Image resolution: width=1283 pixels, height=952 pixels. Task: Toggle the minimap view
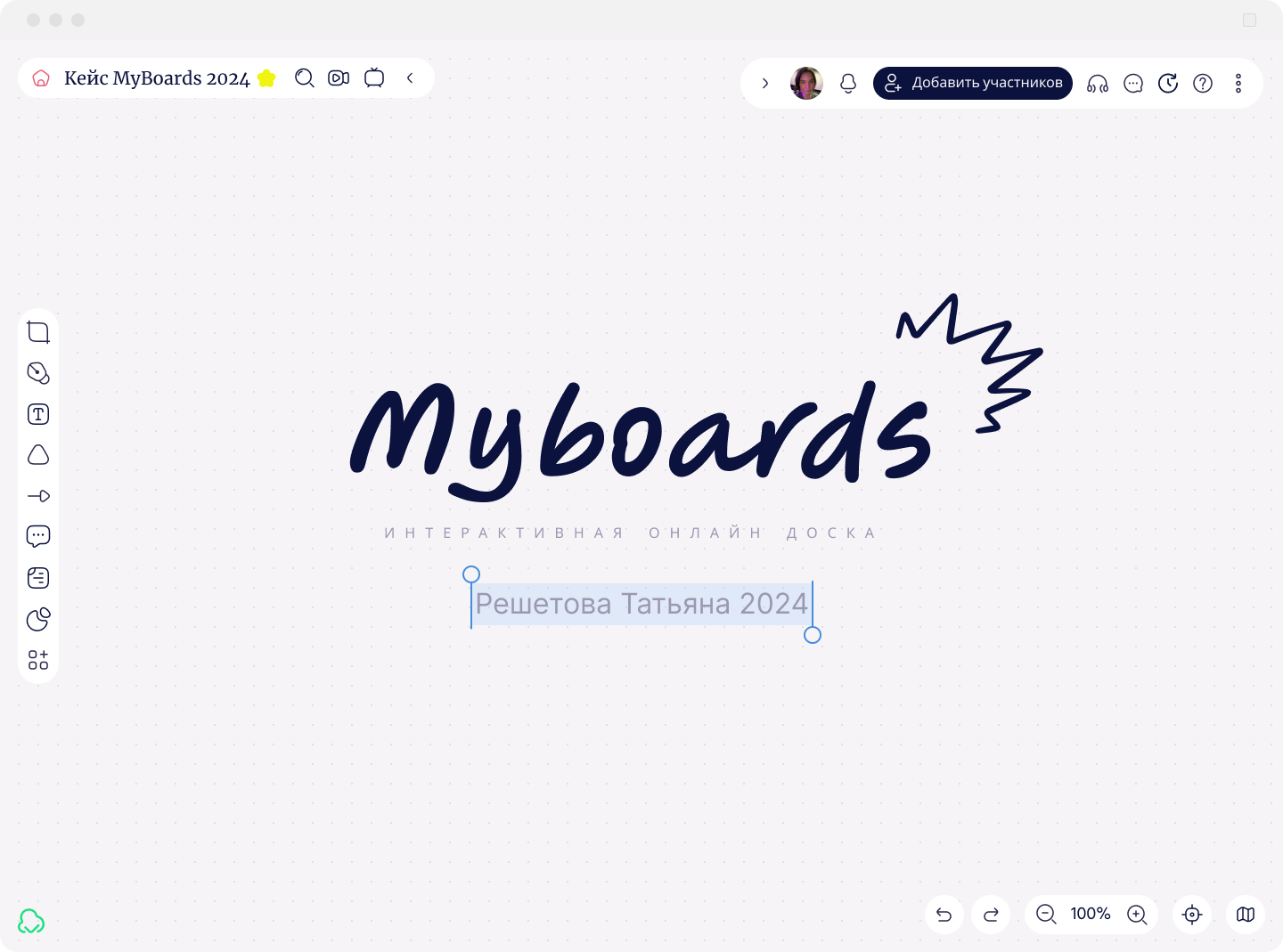1246,915
